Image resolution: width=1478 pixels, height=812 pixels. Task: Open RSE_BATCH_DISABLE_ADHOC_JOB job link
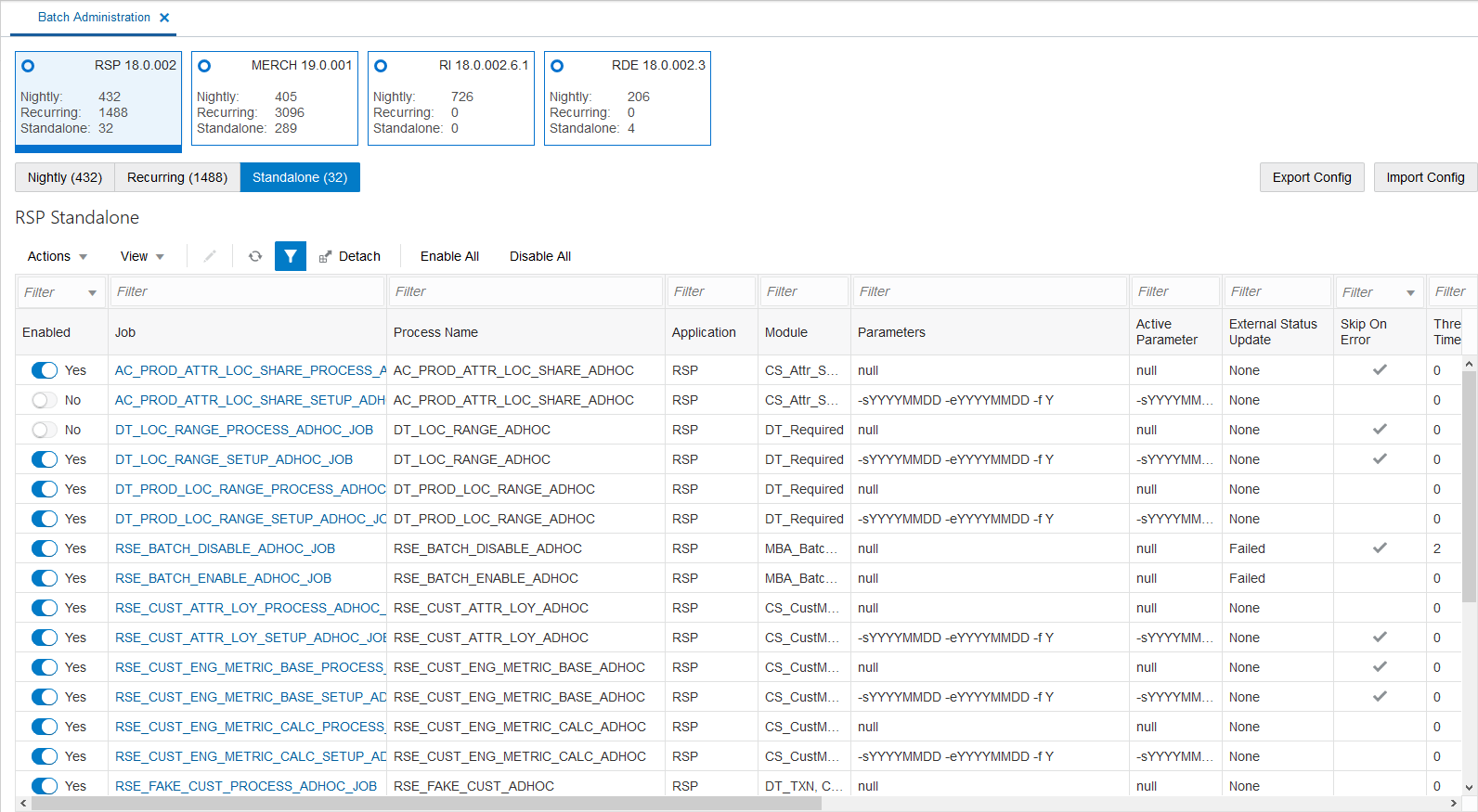[x=225, y=548]
